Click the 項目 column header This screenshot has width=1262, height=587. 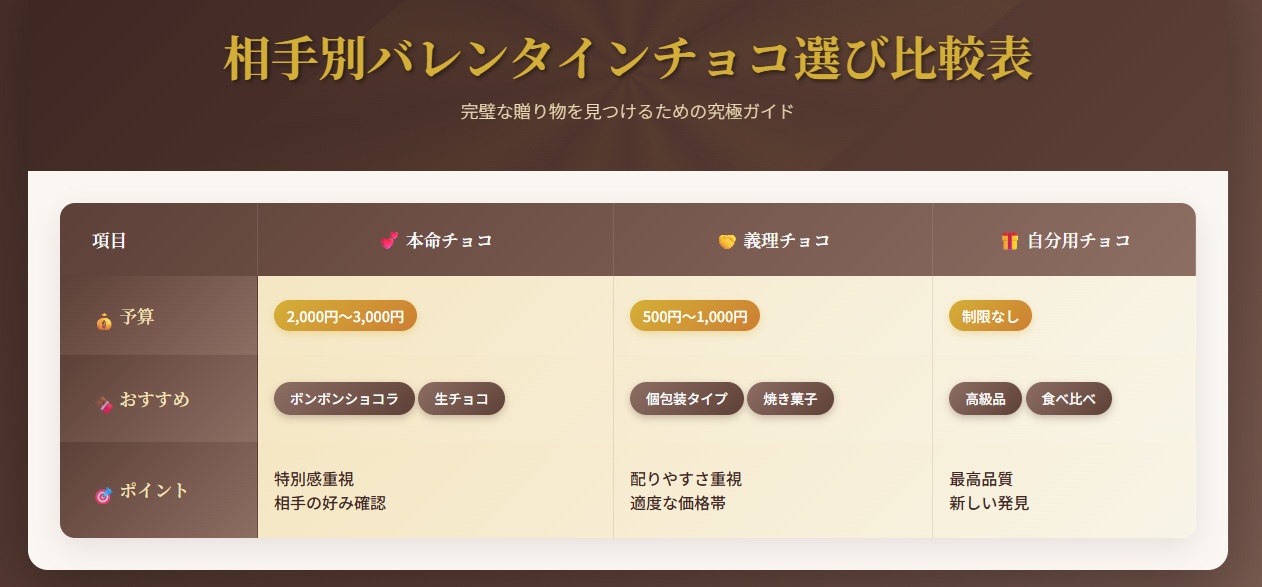click(109, 241)
